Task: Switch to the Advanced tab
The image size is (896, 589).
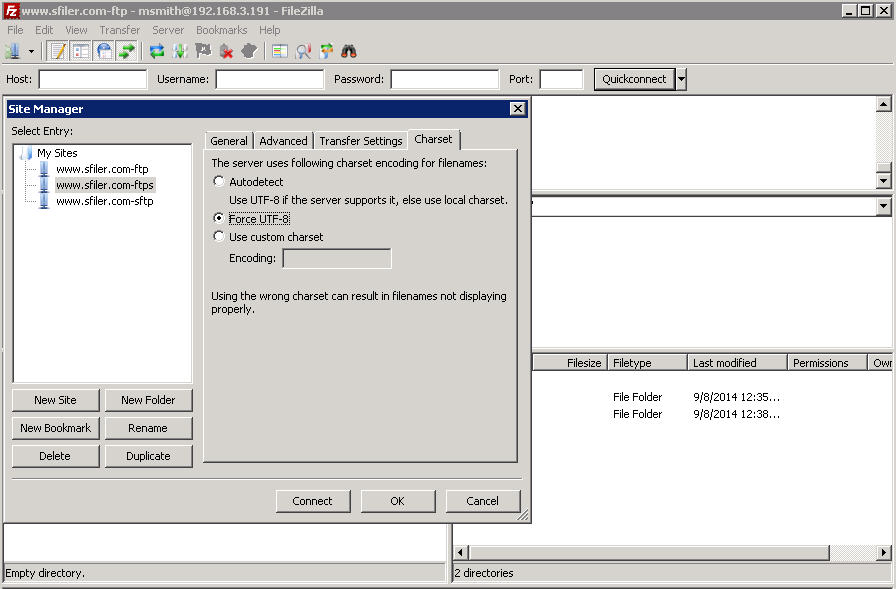Action: click(283, 141)
